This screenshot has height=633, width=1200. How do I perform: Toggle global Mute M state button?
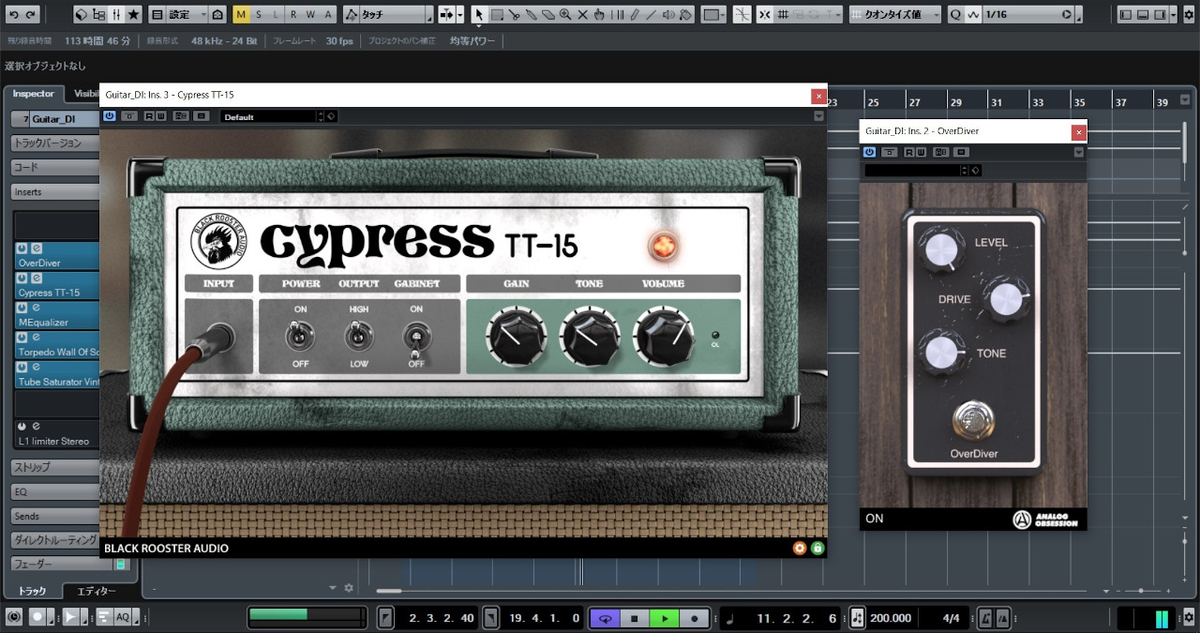click(x=241, y=15)
